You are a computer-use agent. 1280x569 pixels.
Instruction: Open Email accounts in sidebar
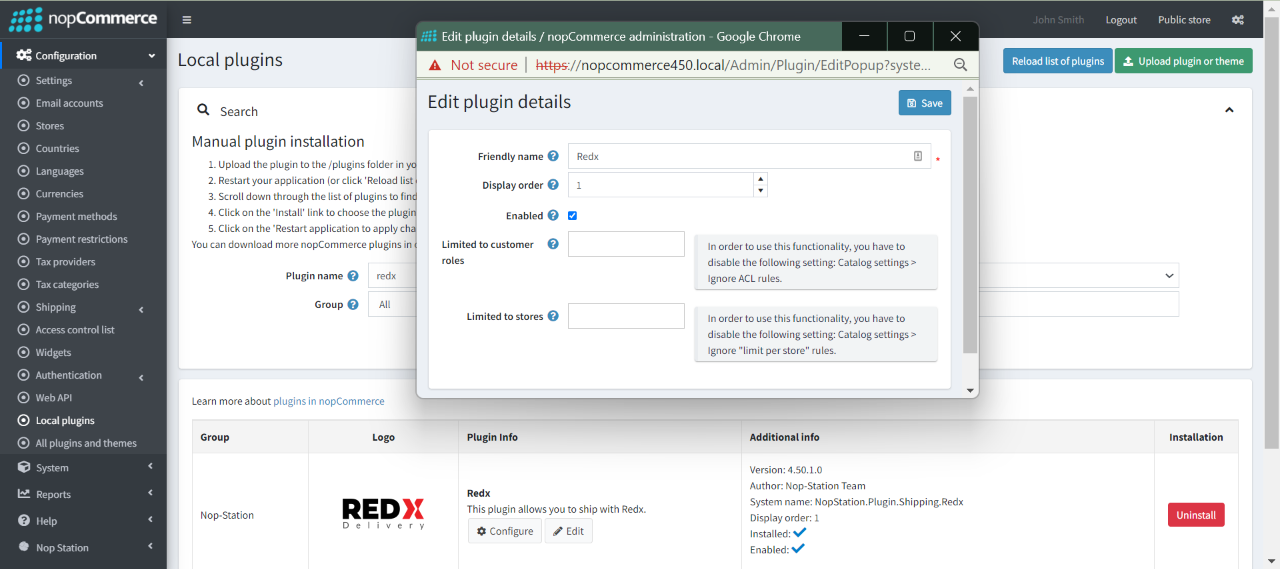click(x=69, y=103)
